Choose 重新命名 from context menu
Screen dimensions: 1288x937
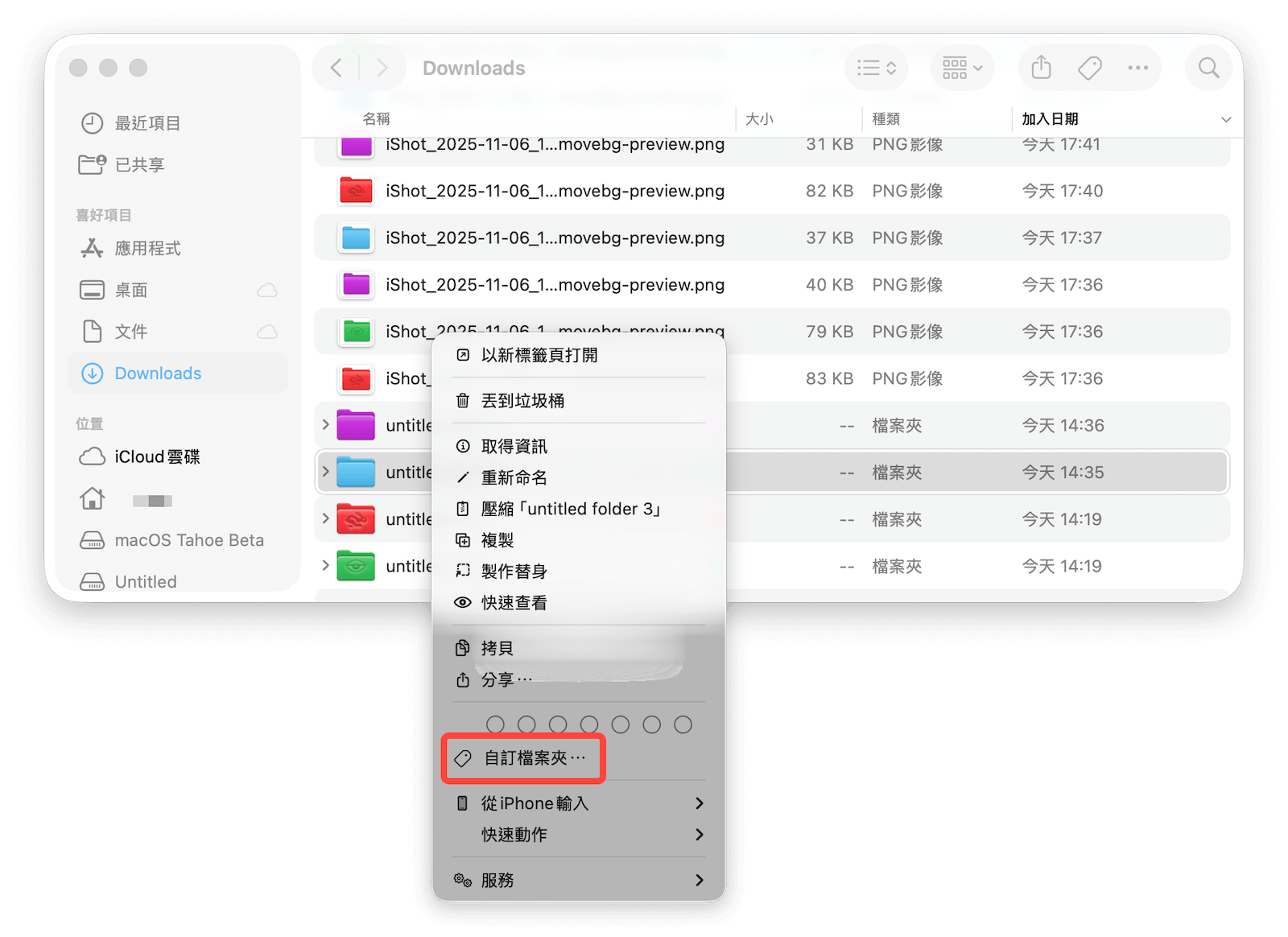point(579,477)
